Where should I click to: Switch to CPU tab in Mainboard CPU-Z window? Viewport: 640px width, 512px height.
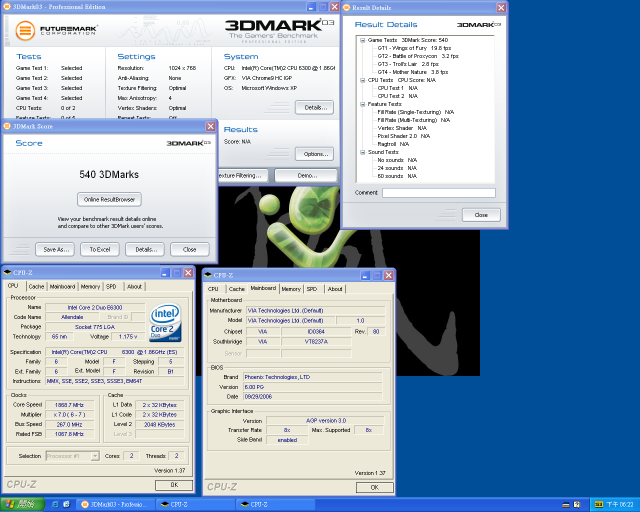pyautogui.click(x=213, y=289)
